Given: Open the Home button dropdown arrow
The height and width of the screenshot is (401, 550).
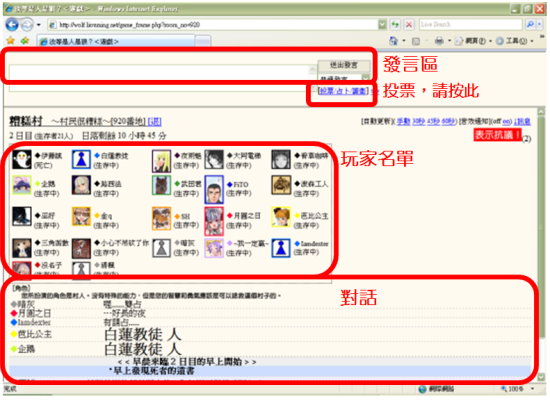Looking at the screenshot, I should [x=403, y=41].
